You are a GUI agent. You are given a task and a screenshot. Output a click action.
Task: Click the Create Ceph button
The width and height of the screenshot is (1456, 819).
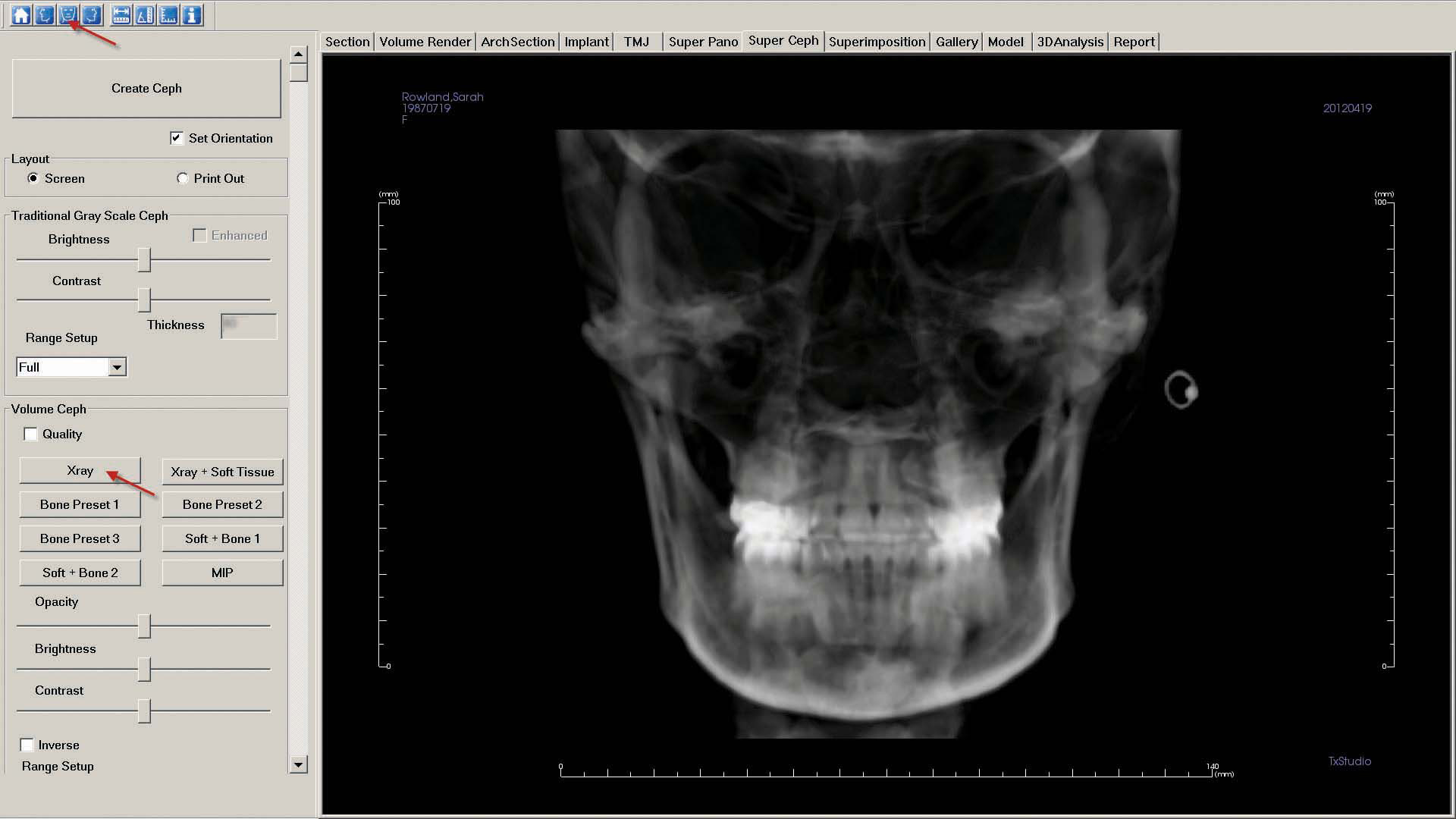(146, 88)
